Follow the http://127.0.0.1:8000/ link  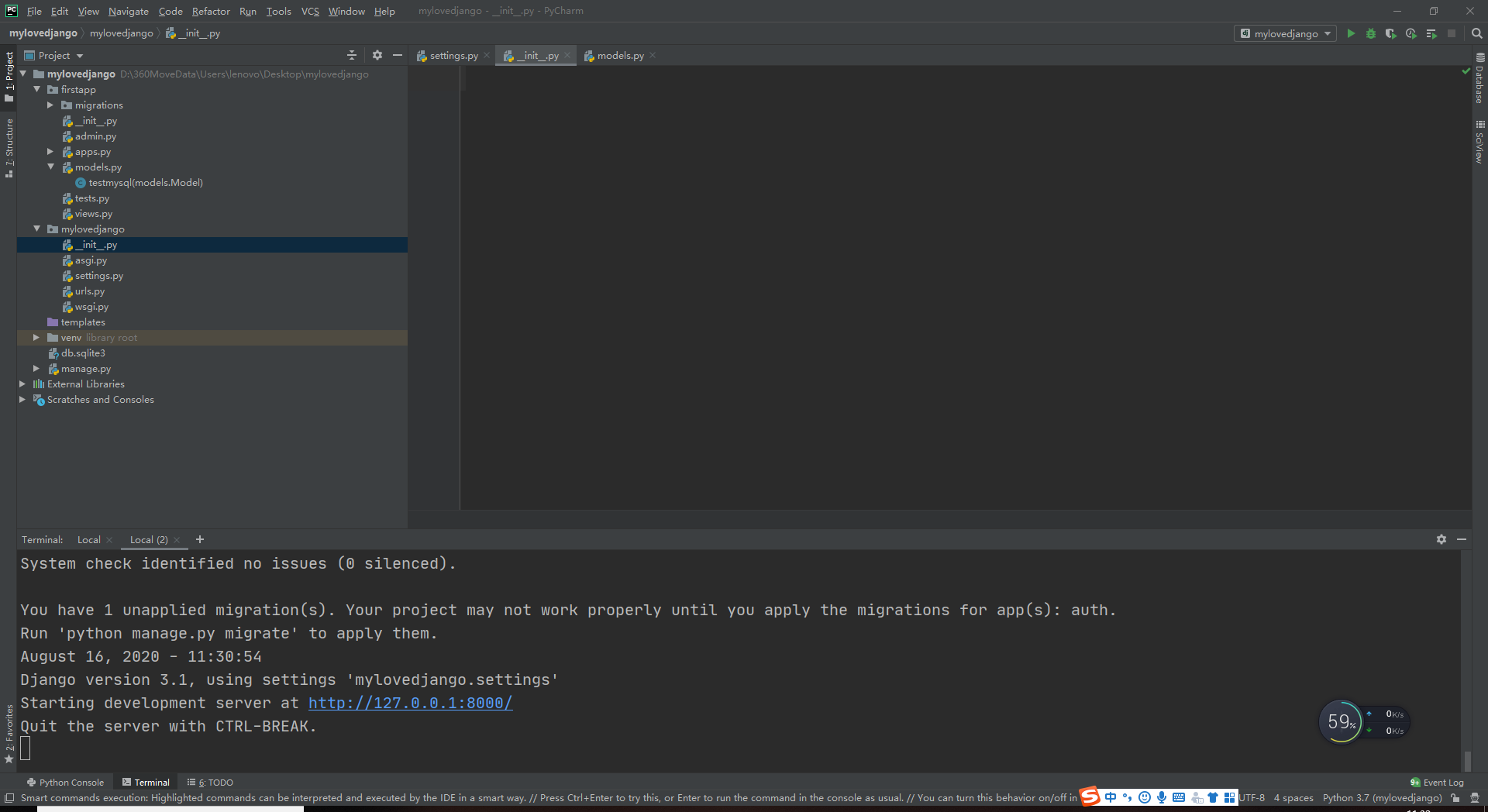[x=410, y=703]
